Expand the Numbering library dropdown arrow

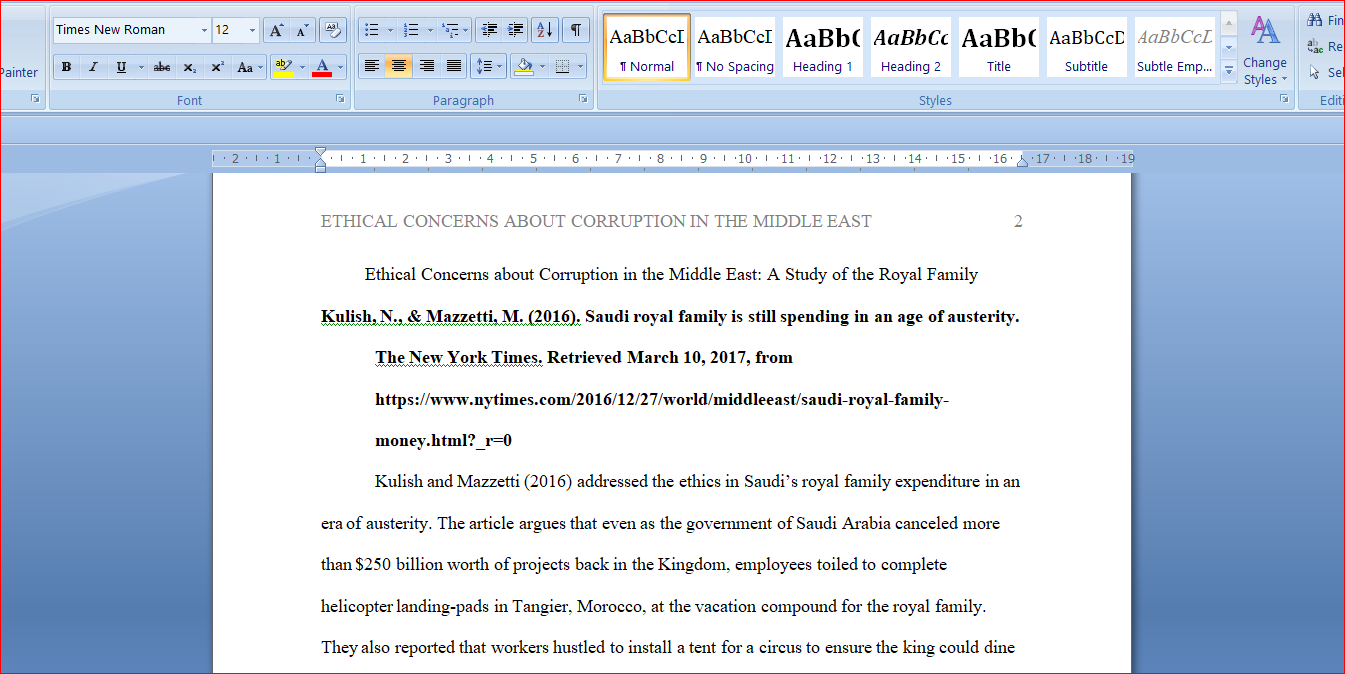pyautogui.click(x=430, y=30)
